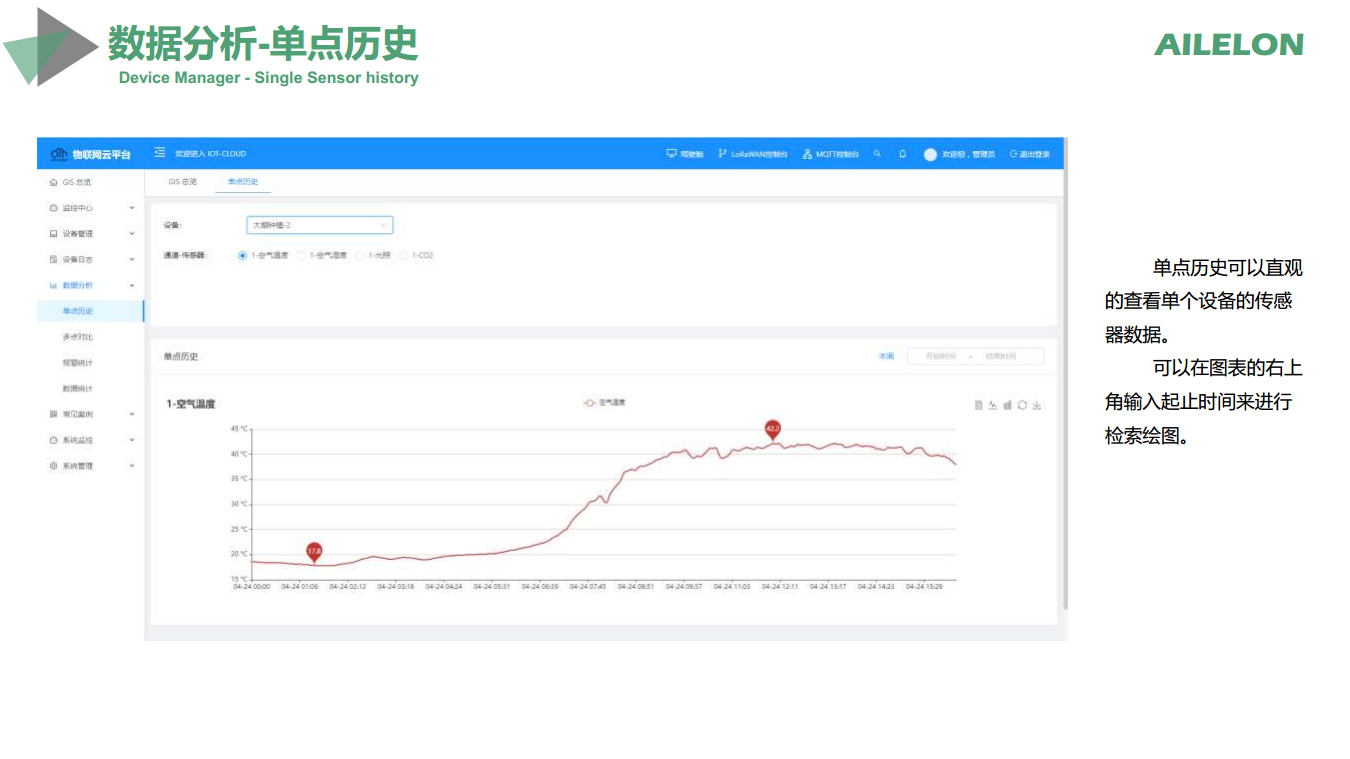Click the 1-空气温度 chart title
The image size is (1350, 759).
click(190, 404)
